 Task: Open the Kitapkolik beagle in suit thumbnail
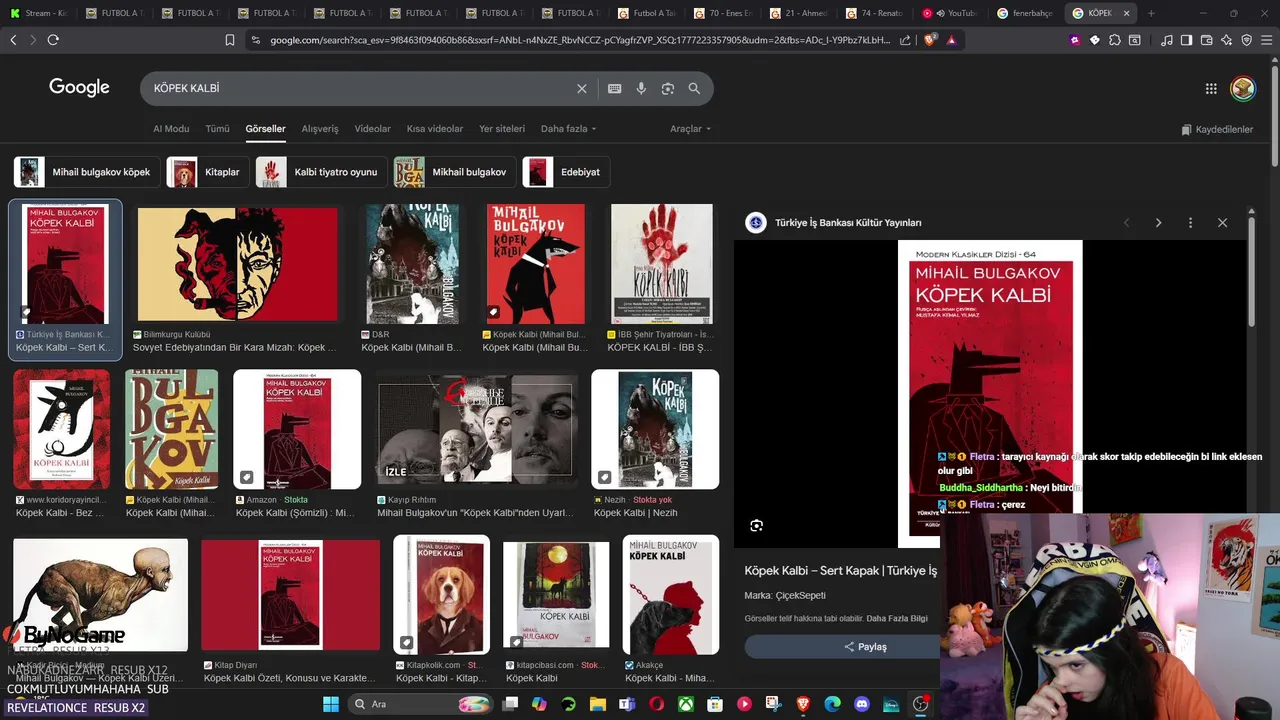click(441, 595)
